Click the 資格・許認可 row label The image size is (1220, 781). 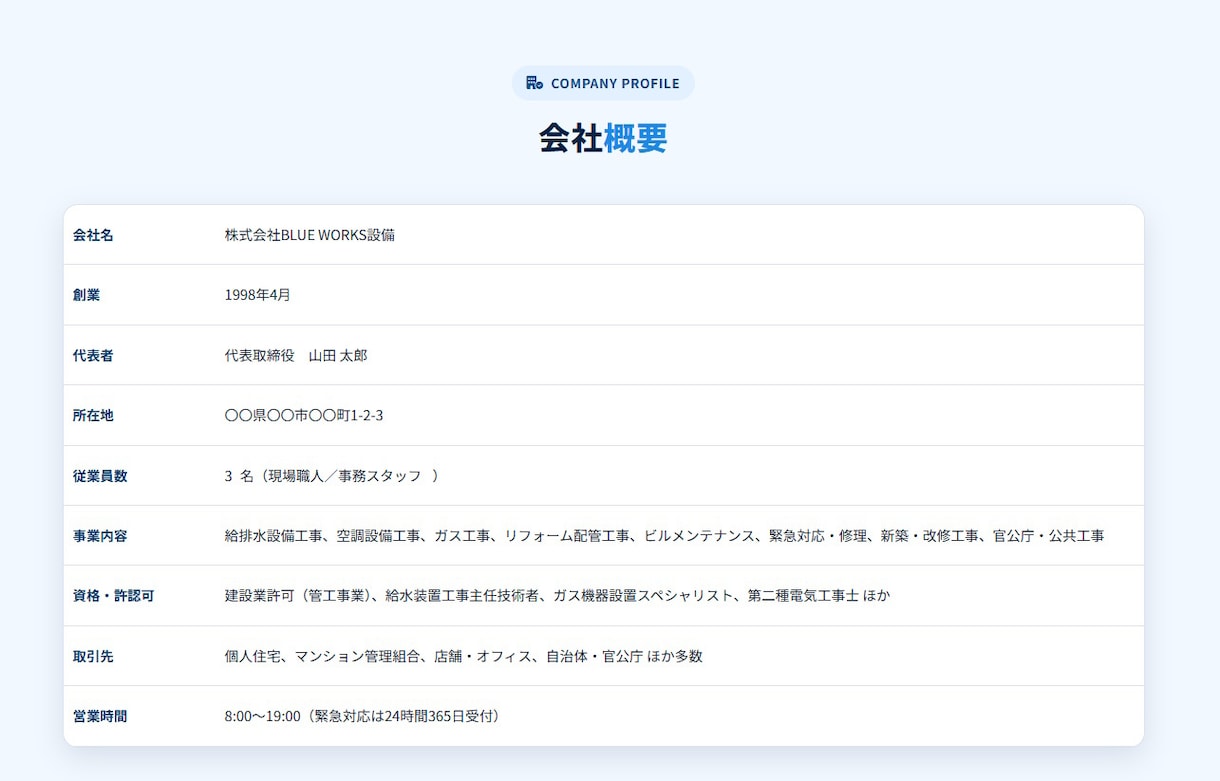pos(114,596)
